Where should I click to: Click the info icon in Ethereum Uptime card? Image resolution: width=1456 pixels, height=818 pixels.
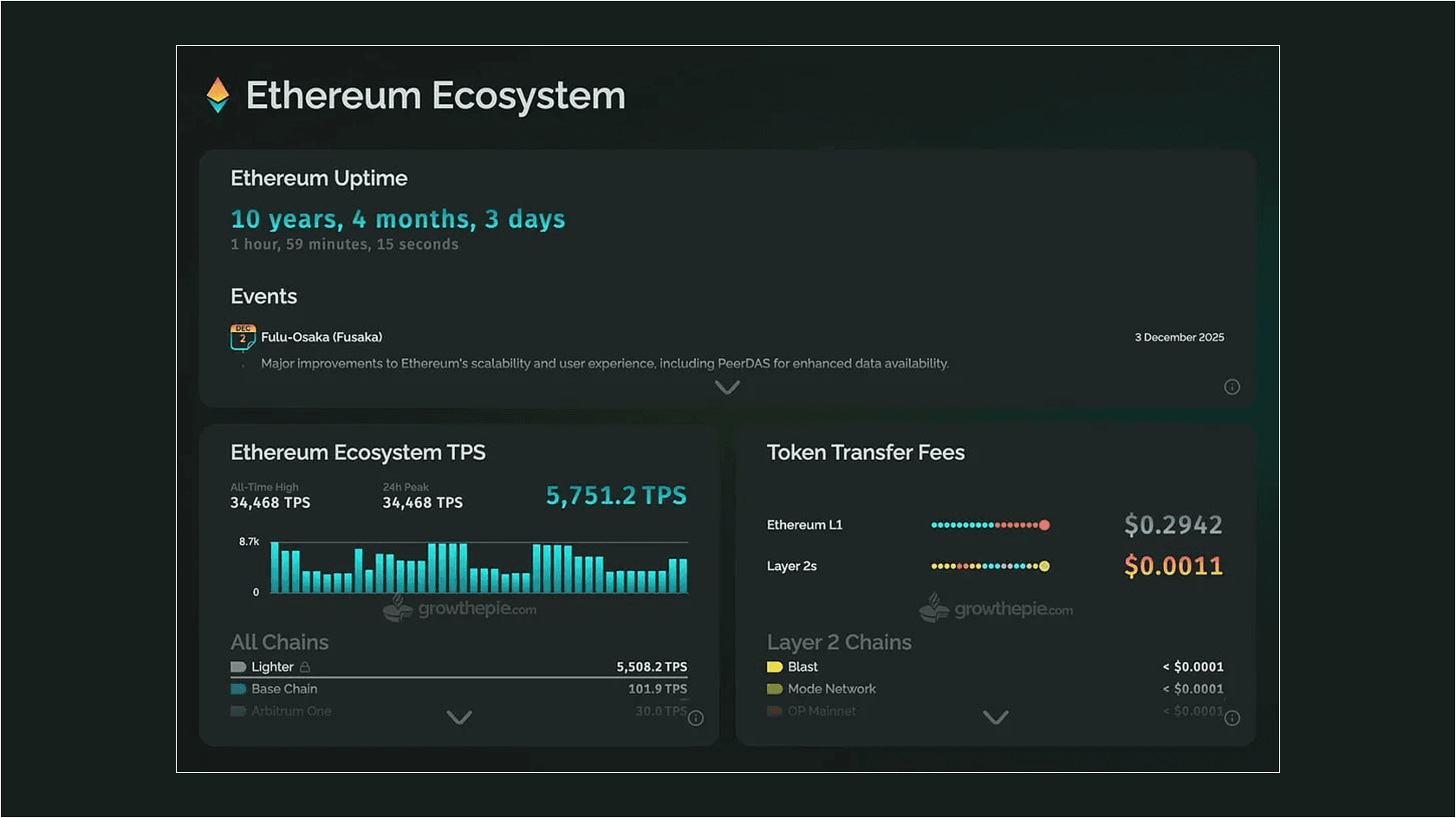pyautogui.click(x=1232, y=386)
